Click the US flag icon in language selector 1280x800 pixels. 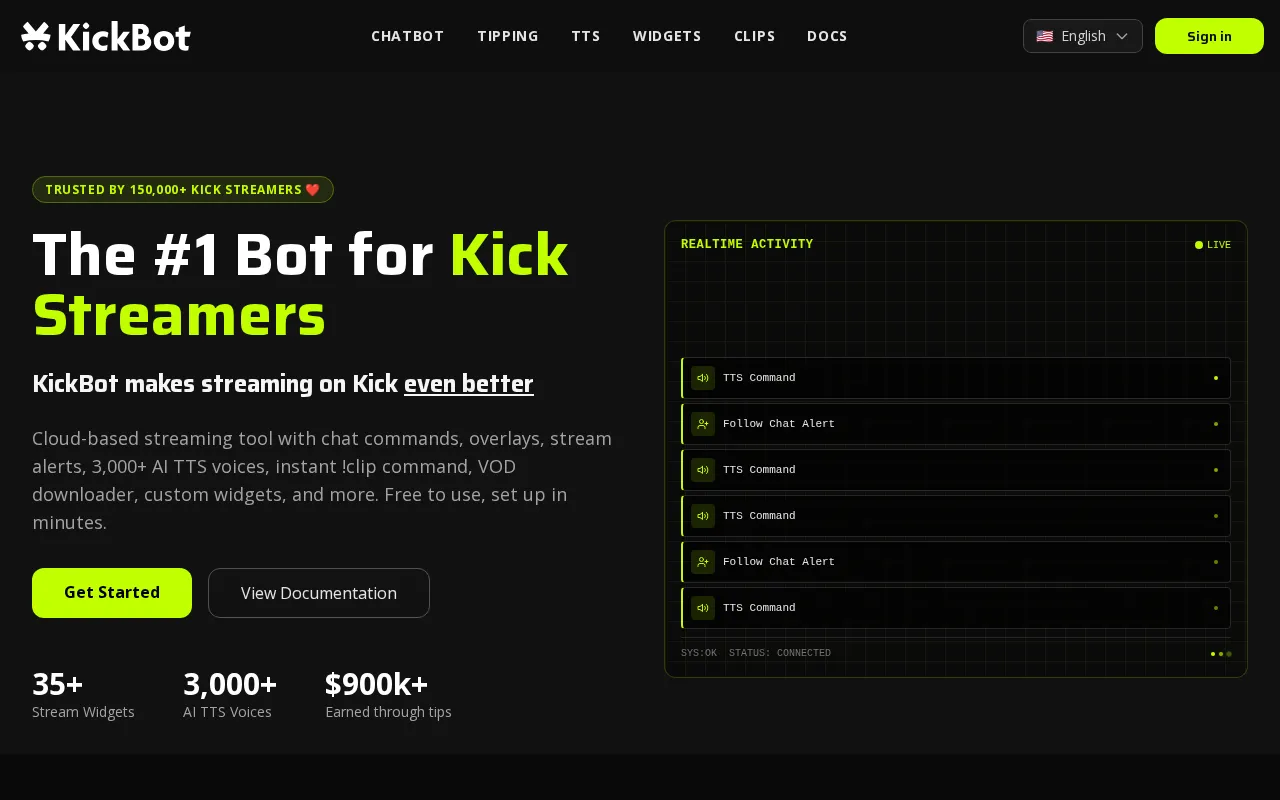pyautogui.click(x=1044, y=36)
